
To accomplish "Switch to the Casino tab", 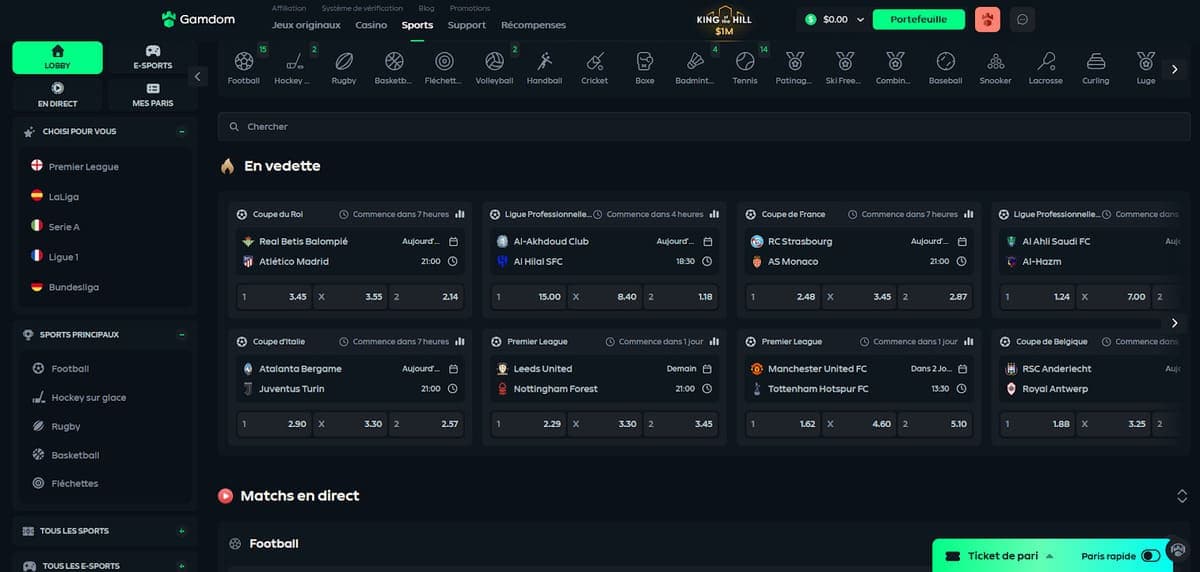I will [x=371, y=25].
